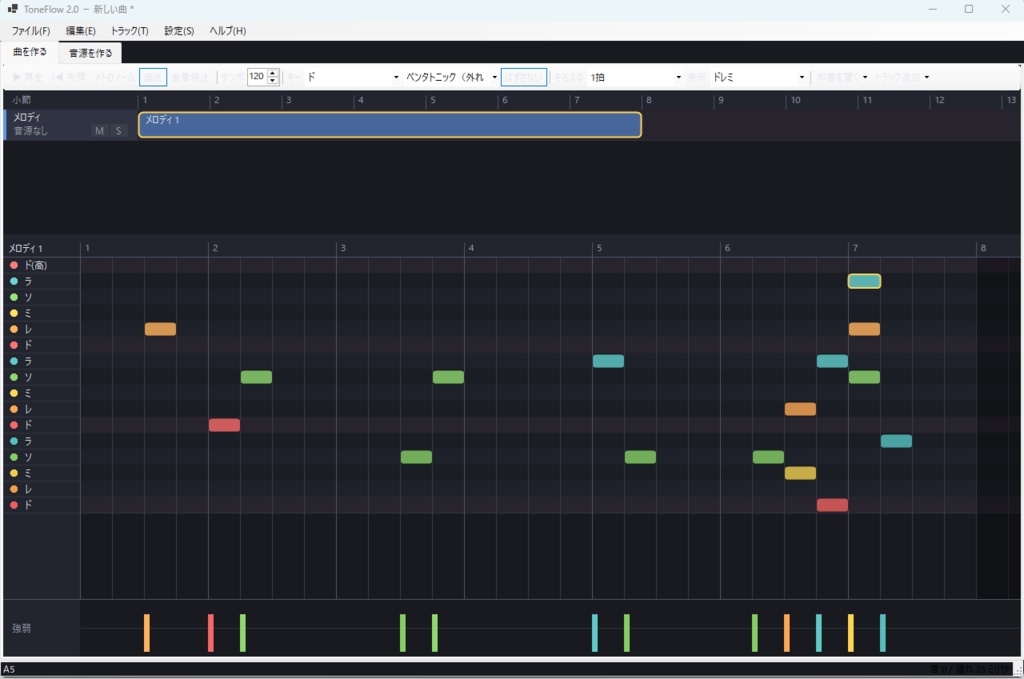Click the first orange velocity bar in 強弱

(x=147, y=633)
